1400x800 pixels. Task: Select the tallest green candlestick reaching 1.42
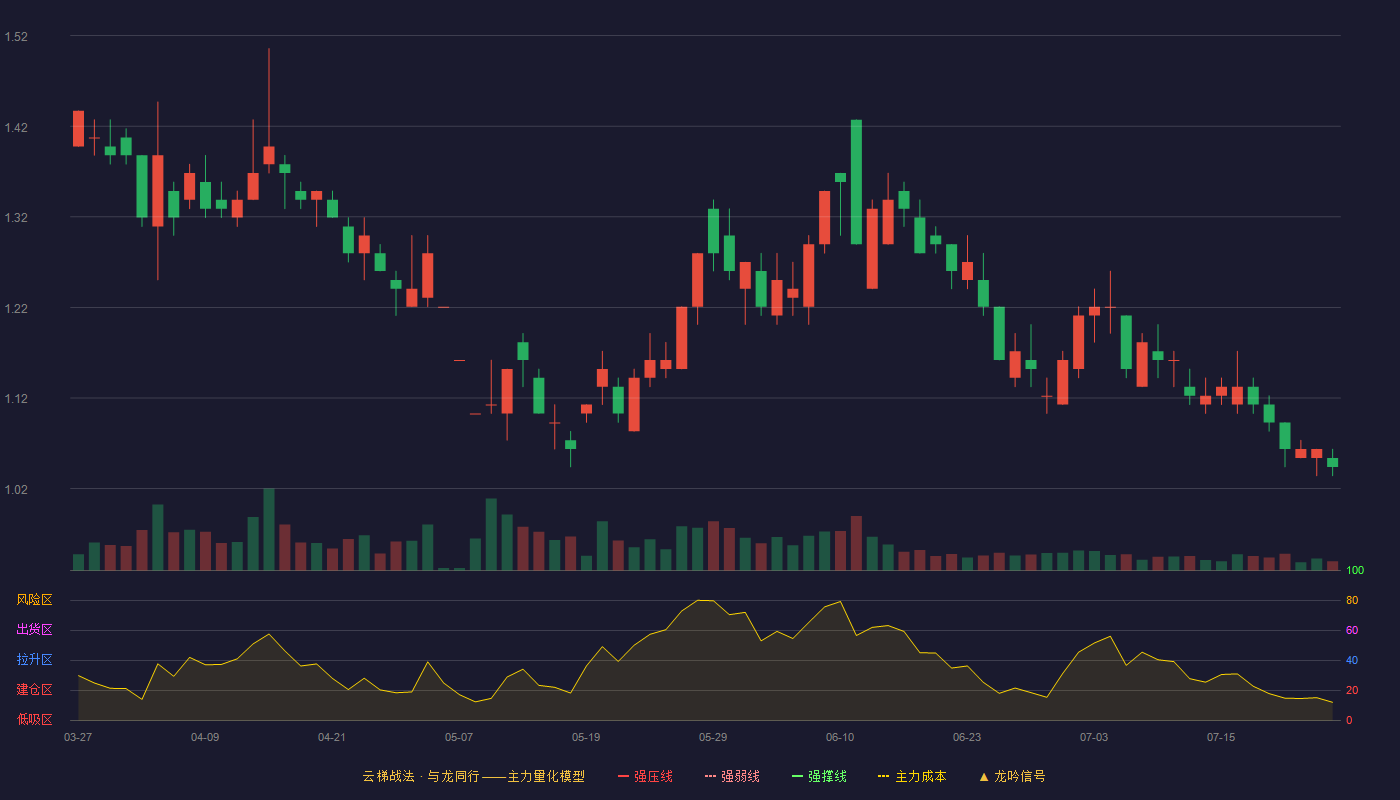coord(856,182)
